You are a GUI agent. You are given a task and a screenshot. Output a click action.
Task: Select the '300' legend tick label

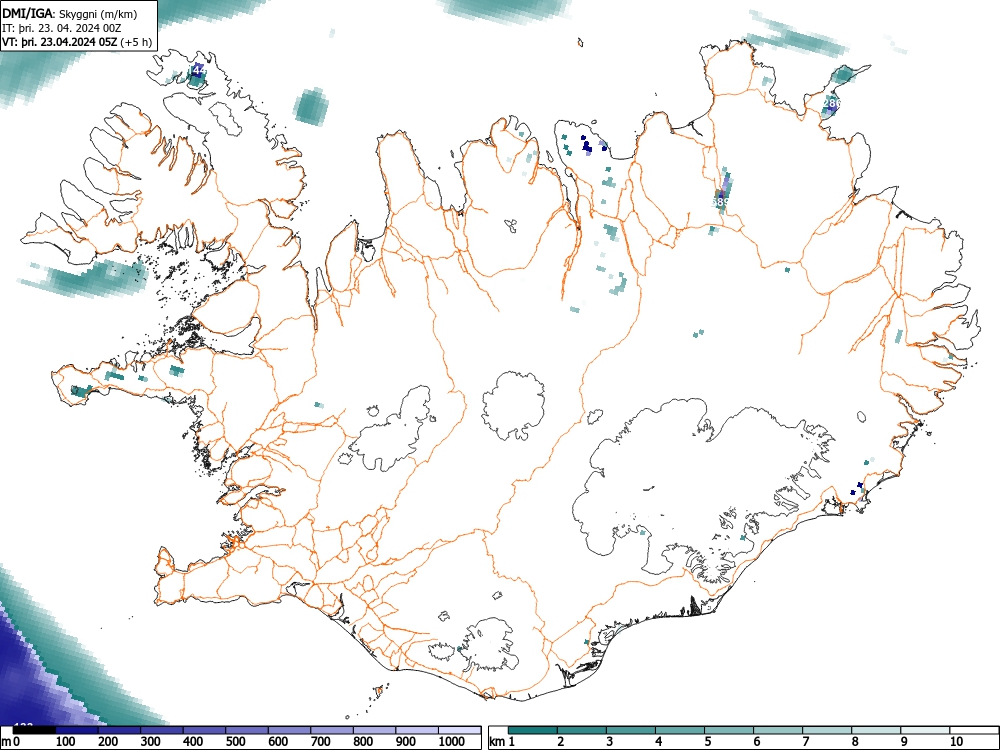(151, 742)
